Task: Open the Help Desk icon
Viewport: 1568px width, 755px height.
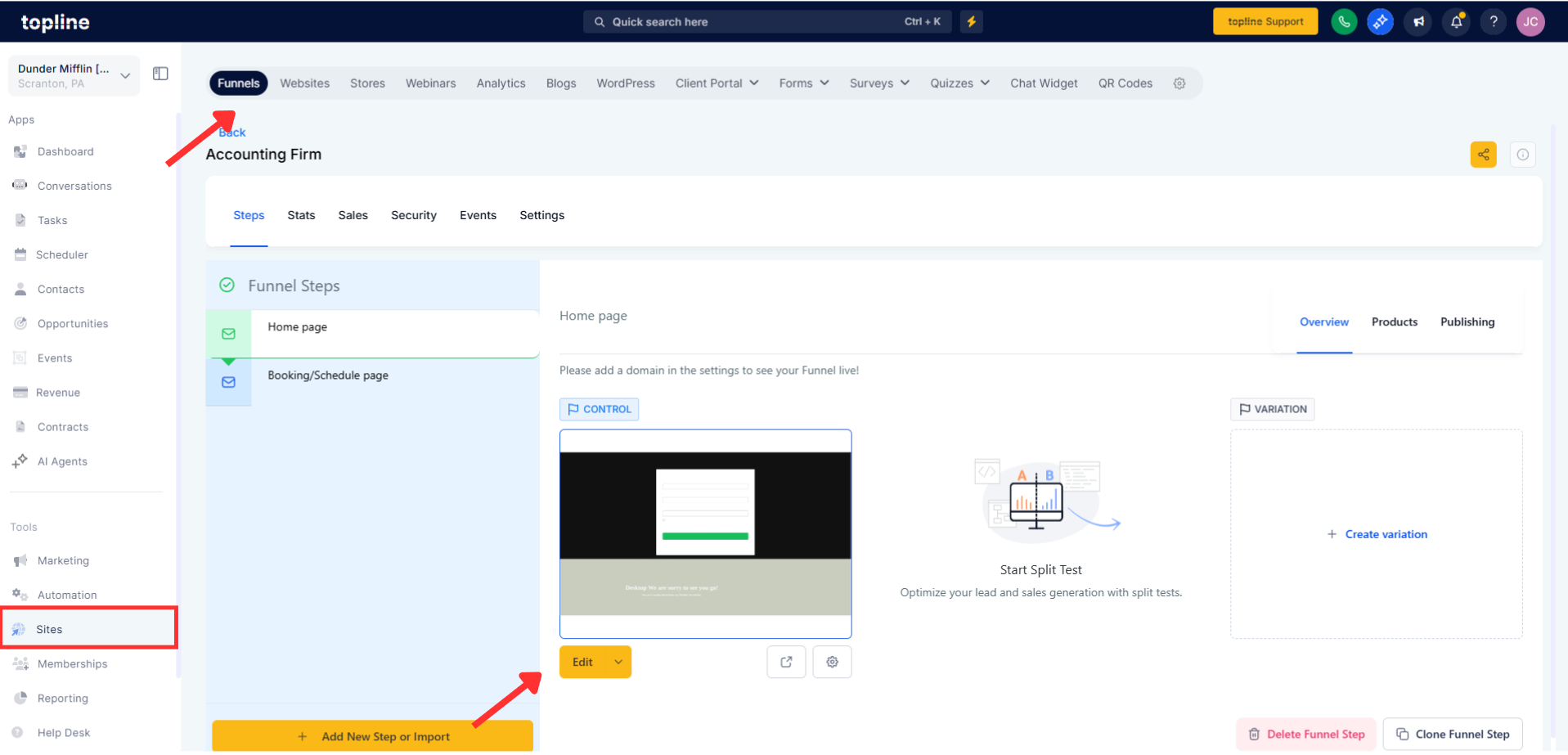Action: pos(18,732)
